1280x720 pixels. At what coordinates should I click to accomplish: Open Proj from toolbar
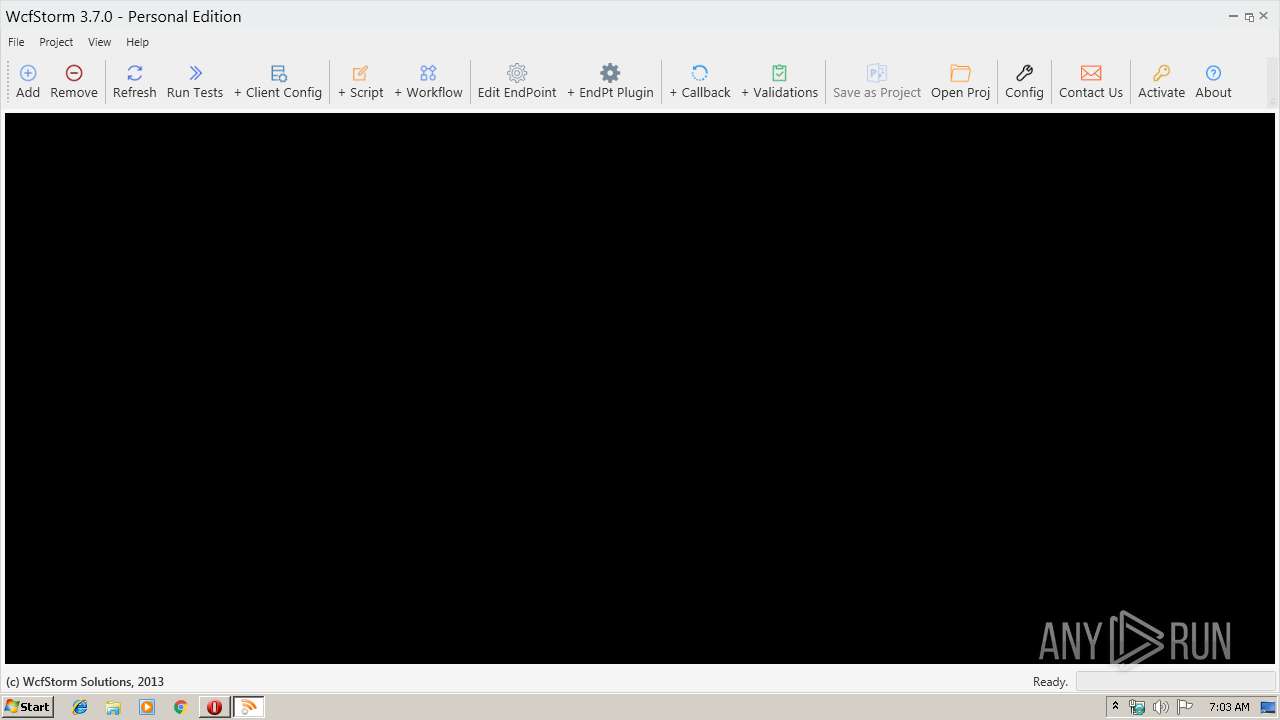961,81
